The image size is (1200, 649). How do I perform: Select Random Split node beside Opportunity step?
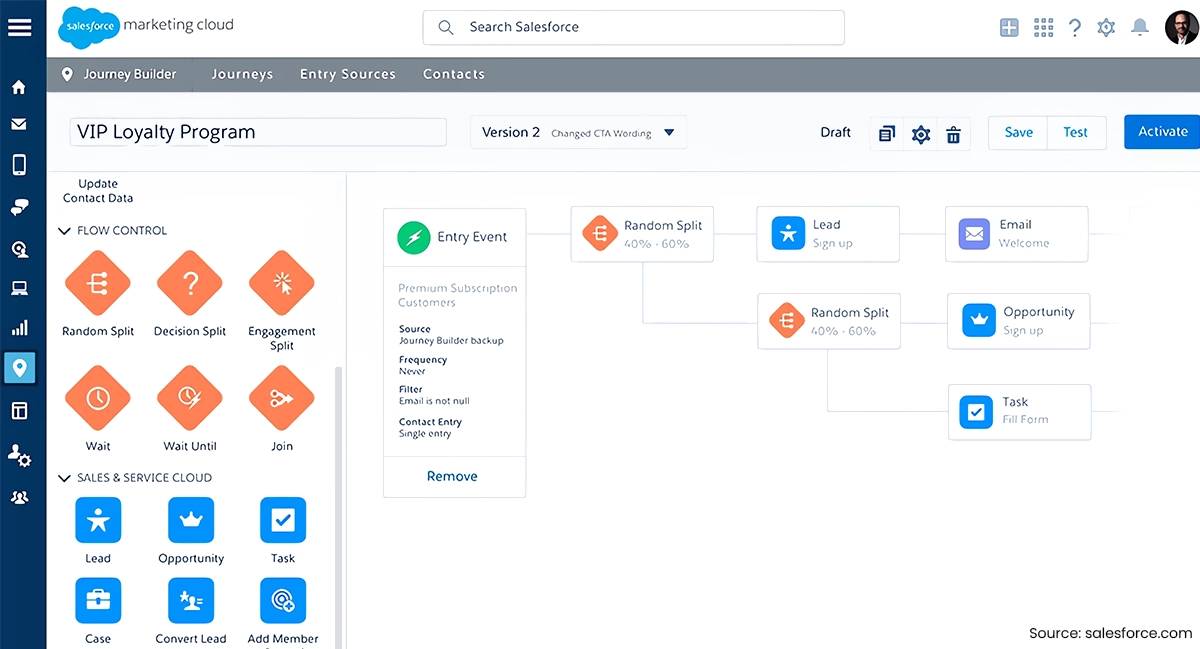pos(829,321)
